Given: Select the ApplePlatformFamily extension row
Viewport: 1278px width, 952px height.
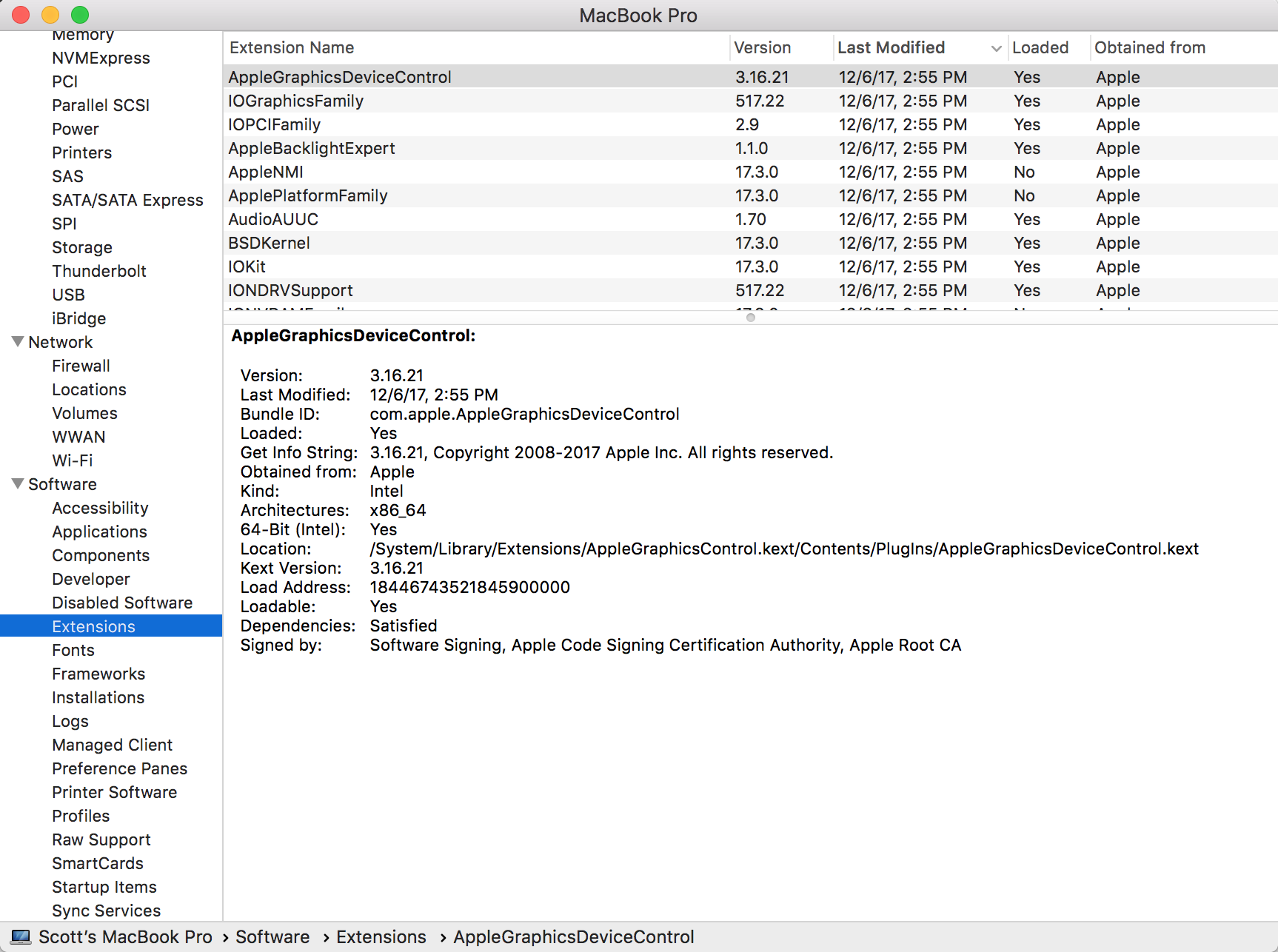Looking at the screenshot, I should [751, 195].
